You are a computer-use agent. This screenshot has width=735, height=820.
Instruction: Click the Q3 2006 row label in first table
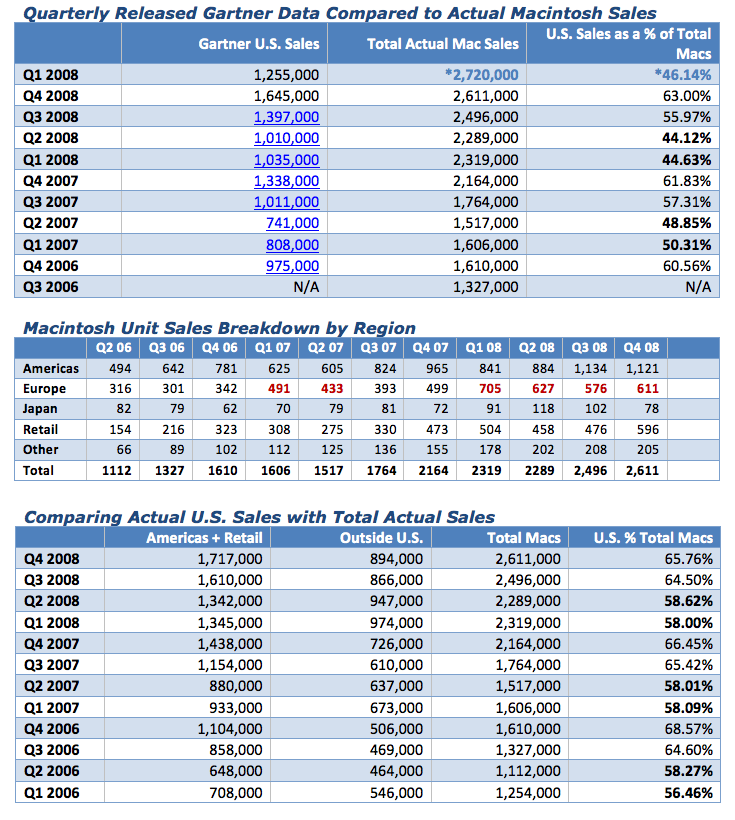coord(51,287)
